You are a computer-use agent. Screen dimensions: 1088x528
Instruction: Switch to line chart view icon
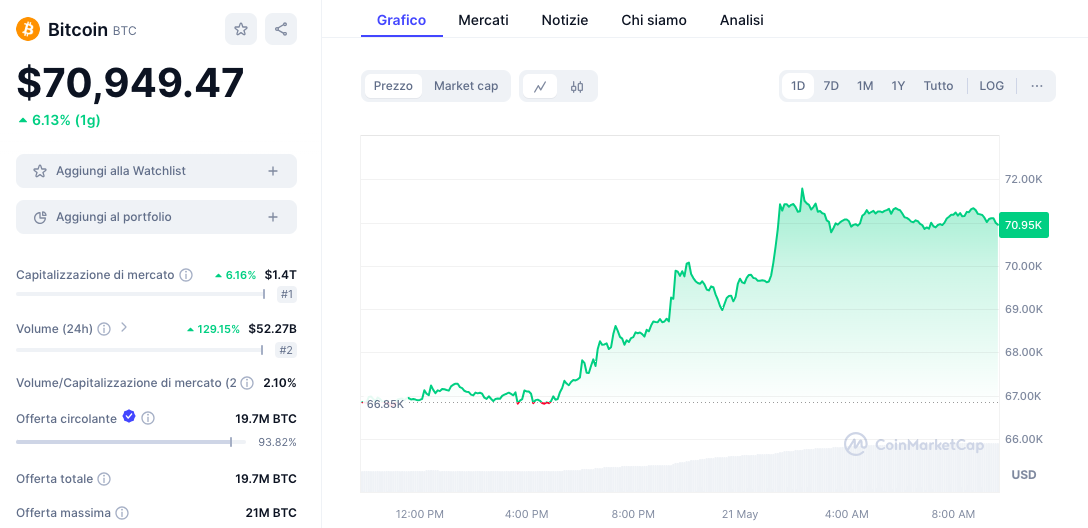[540, 86]
